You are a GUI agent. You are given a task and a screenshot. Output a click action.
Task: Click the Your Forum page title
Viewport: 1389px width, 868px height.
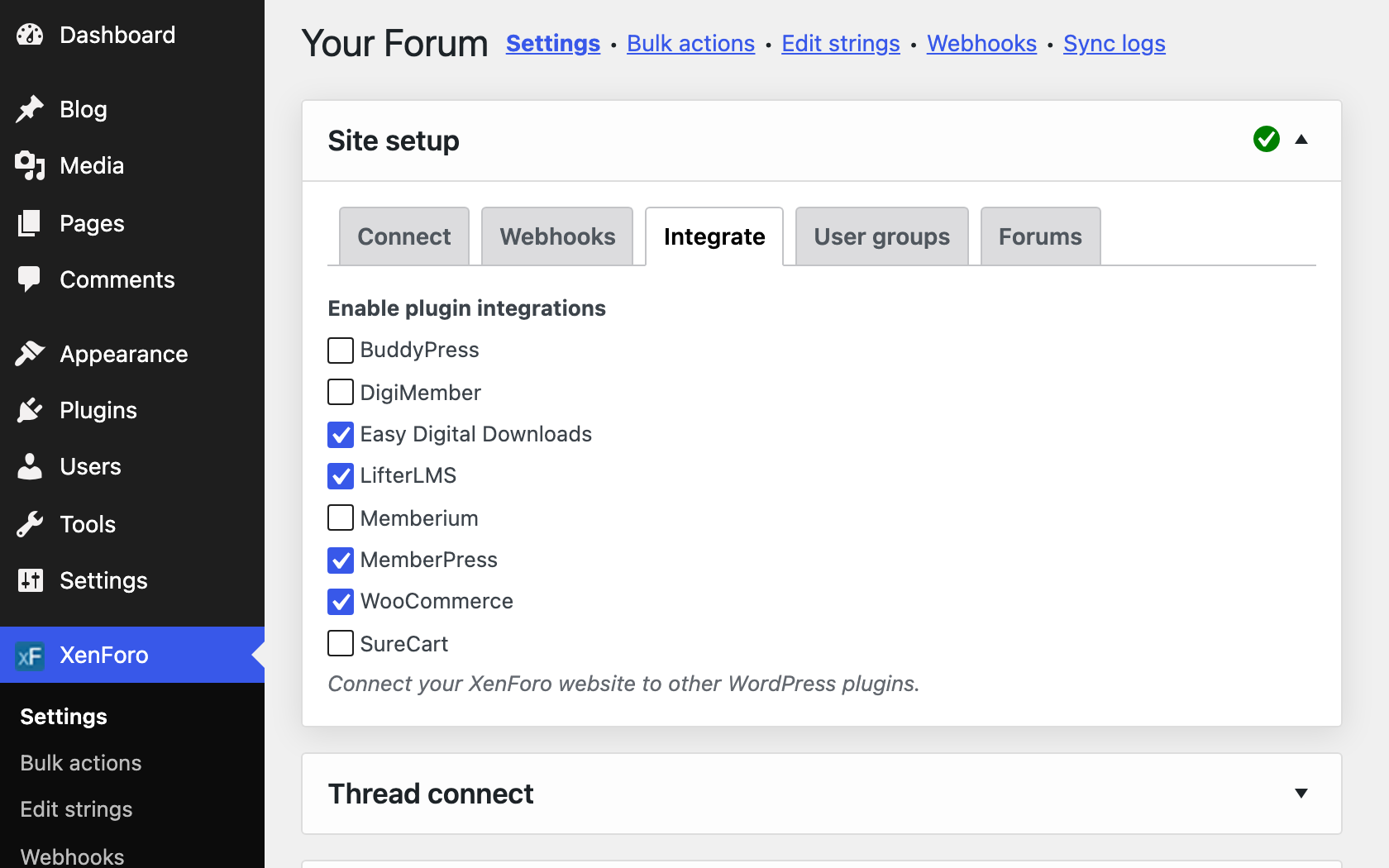(x=395, y=43)
